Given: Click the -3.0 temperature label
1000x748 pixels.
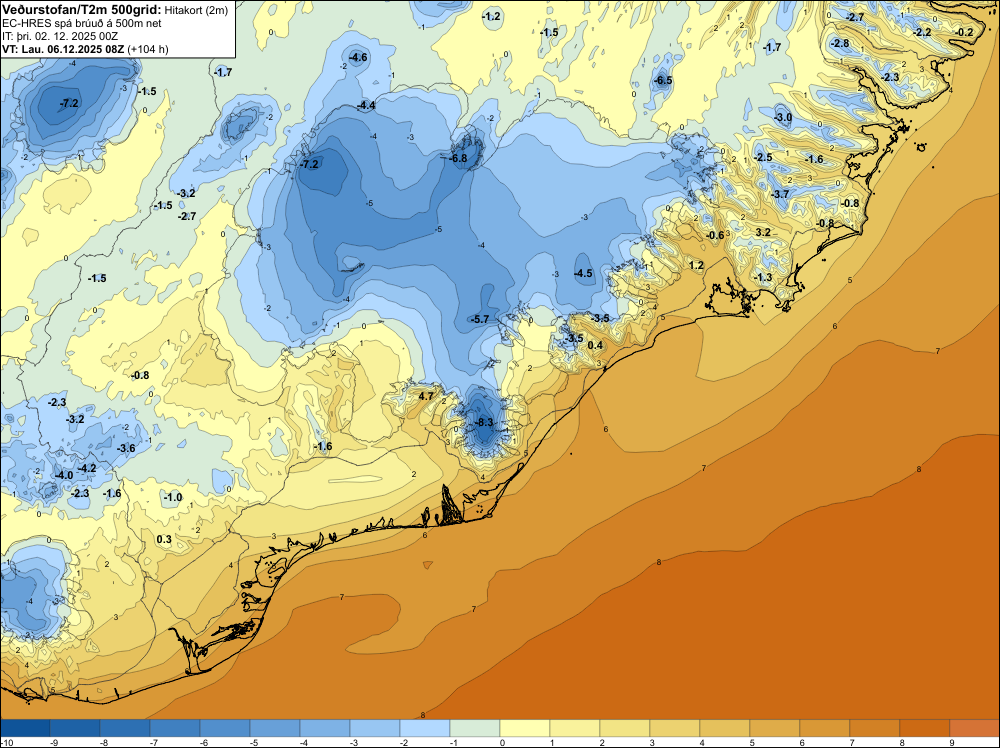Looking at the screenshot, I should 783,117.
